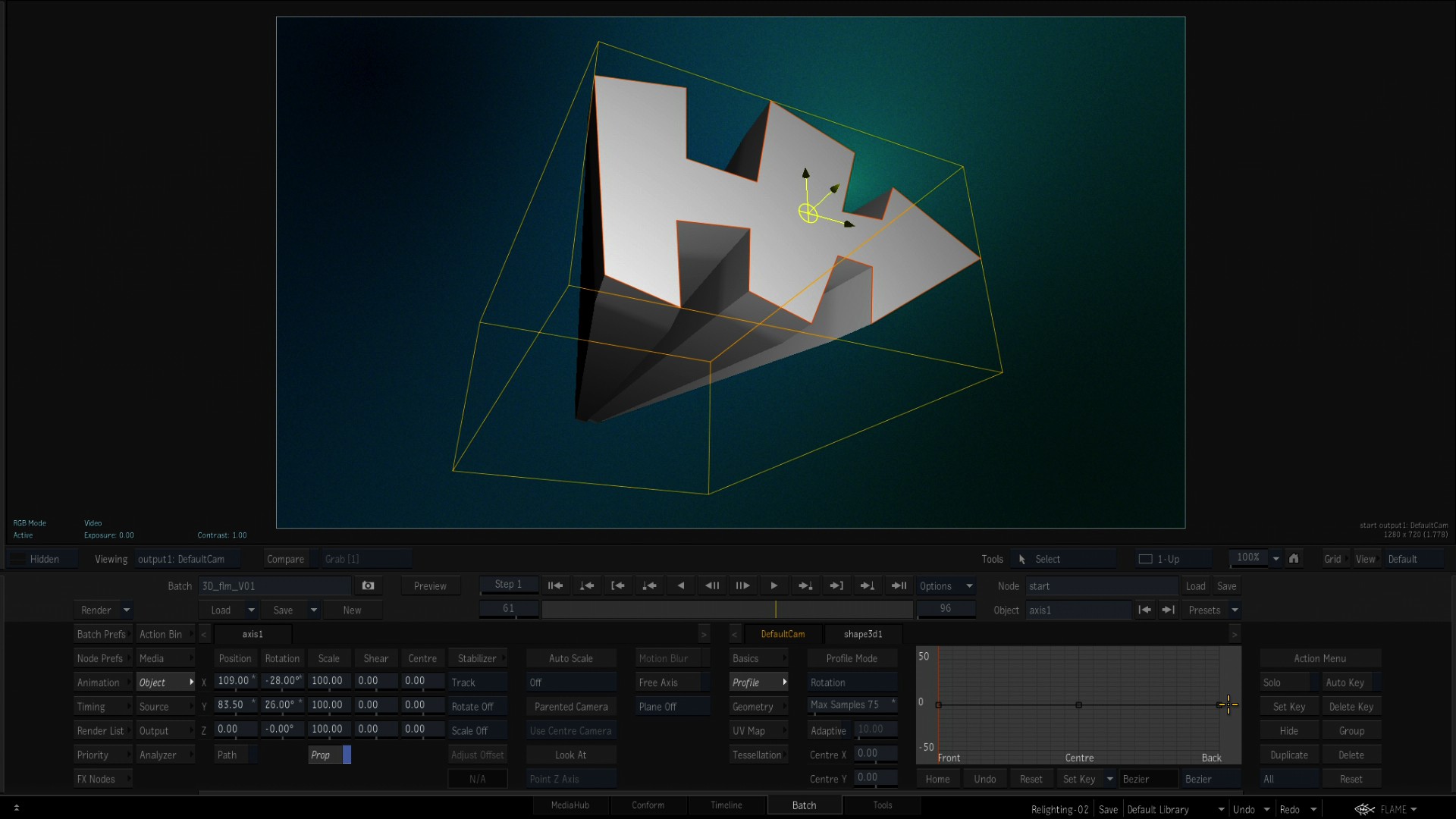Go to next object beside axis1 field
The width and height of the screenshot is (1456, 819).
click(x=1168, y=610)
